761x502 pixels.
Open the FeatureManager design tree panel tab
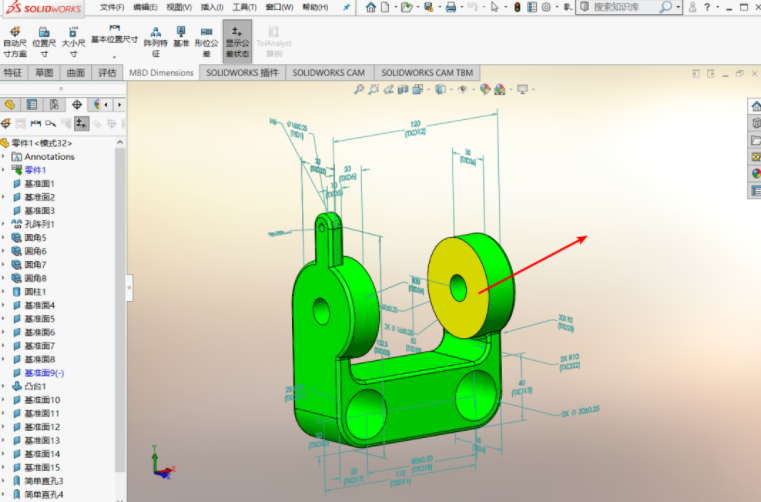click(x=10, y=104)
